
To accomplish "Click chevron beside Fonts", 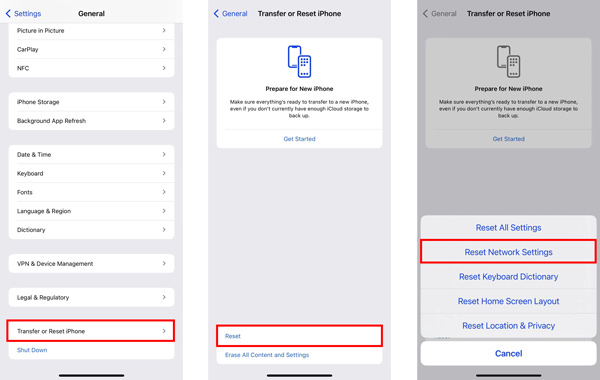I will 164,192.
